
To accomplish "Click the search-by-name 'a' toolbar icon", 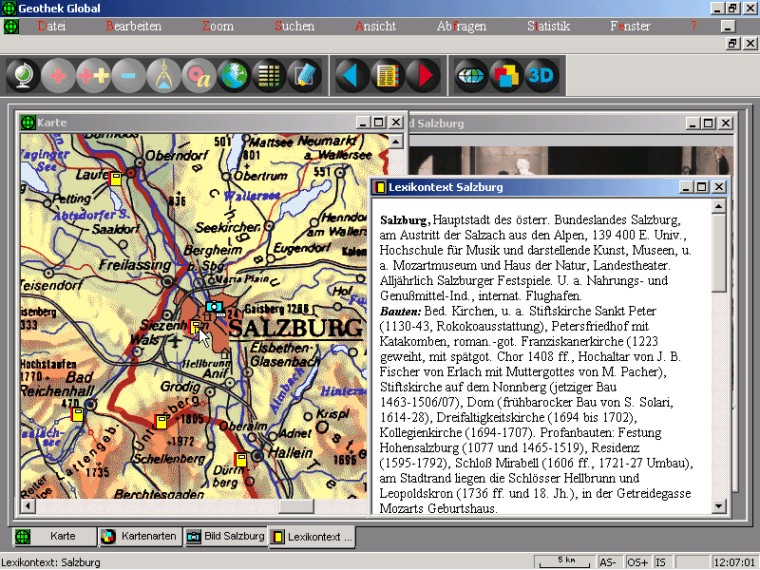I will (x=199, y=76).
